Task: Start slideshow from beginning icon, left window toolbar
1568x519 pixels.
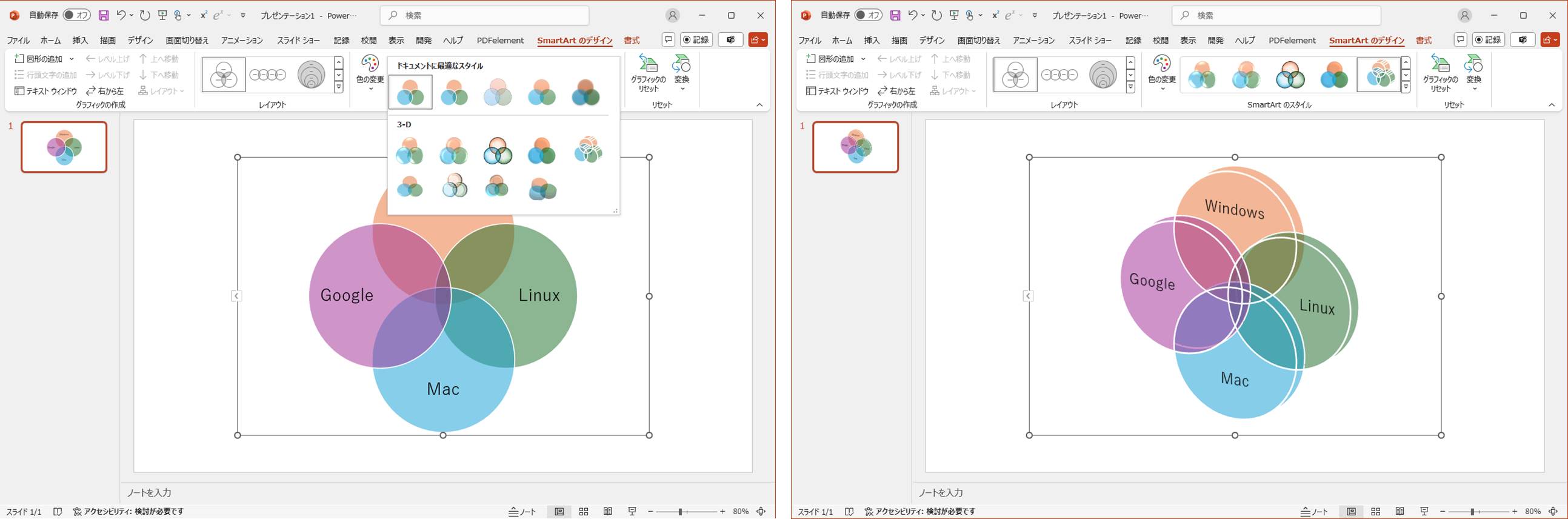Action: click(162, 15)
